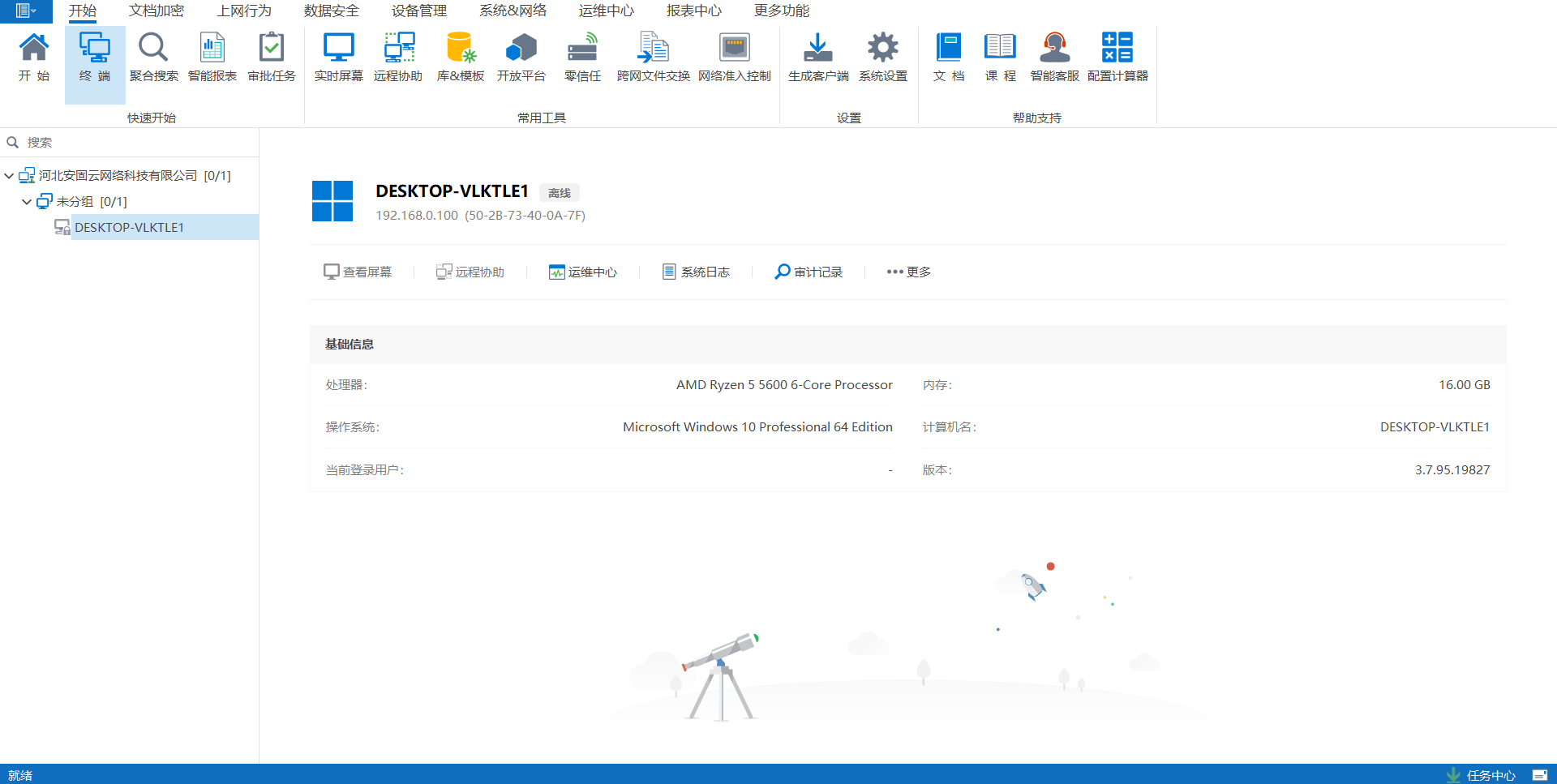1557x784 pixels.
Task: Click 远程协助 in device action bar
Action: click(470, 272)
